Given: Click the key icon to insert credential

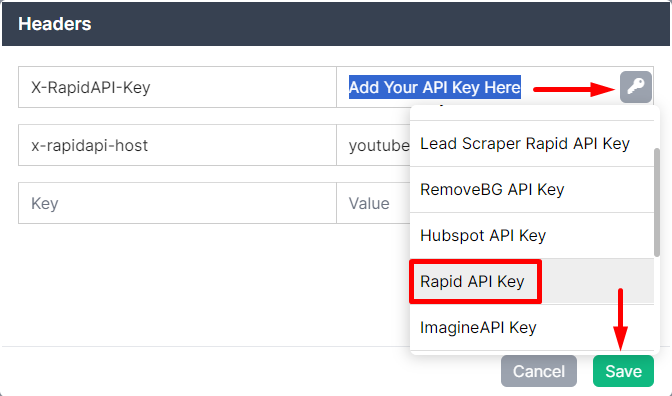Looking at the screenshot, I should coord(636,87).
